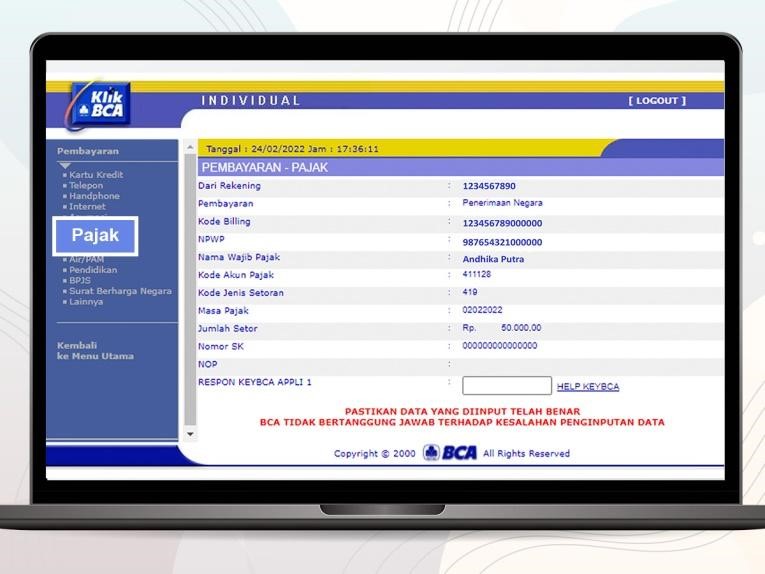Viewport: 765px width, 574px height.
Task: Click scrollbar up arrow
Action: (x=190, y=148)
